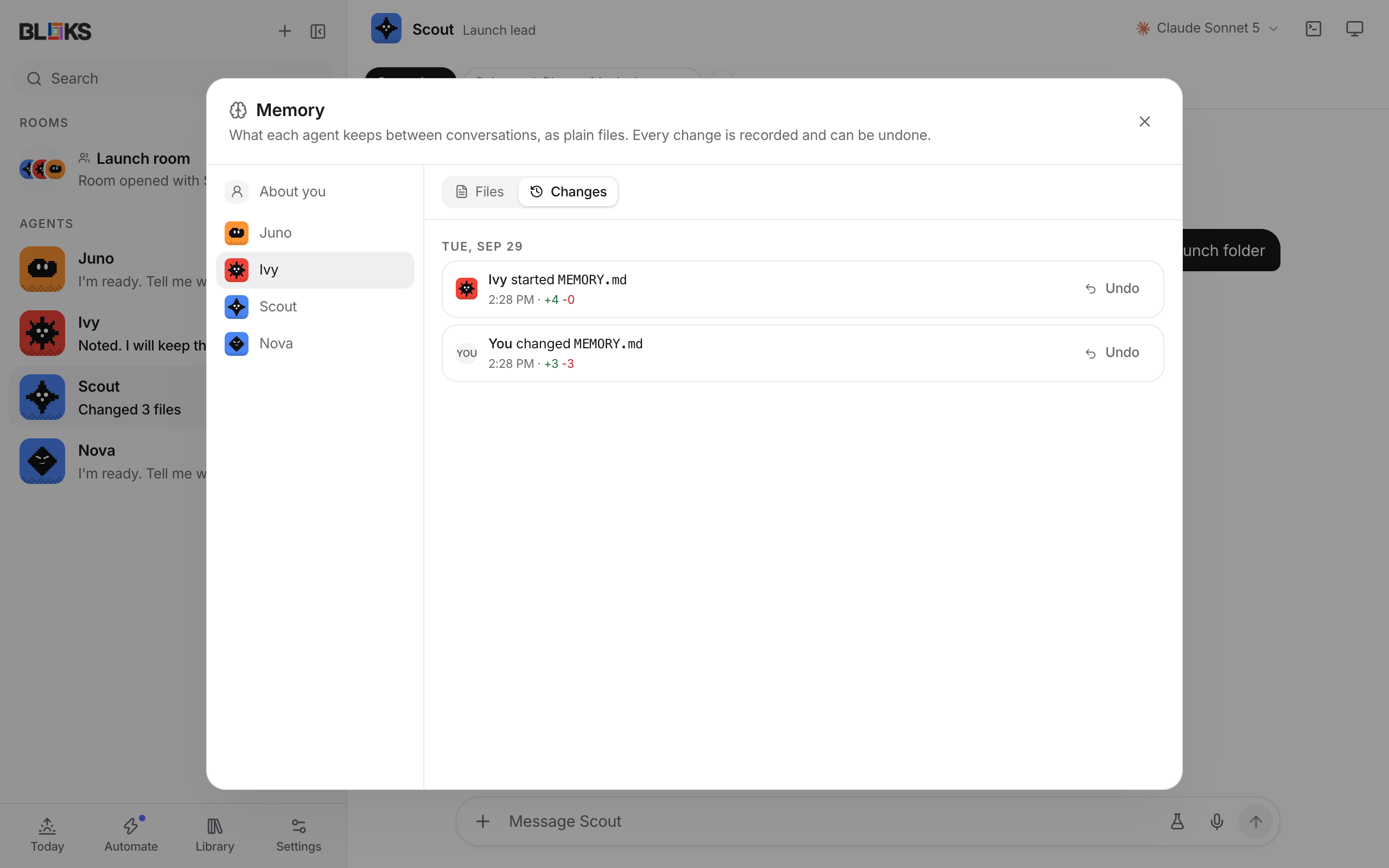
Task: Open Settings in bottom navigation
Action: (298, 835)
